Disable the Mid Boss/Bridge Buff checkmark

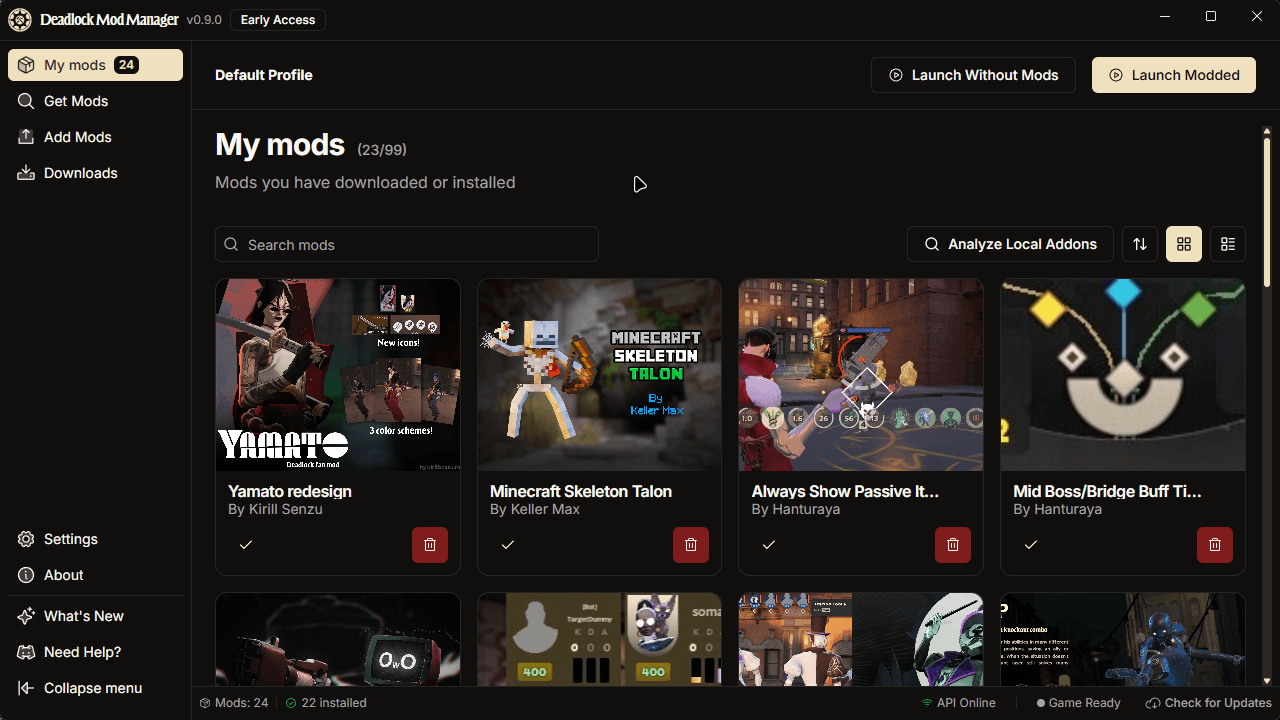(x=1031, y=545)
